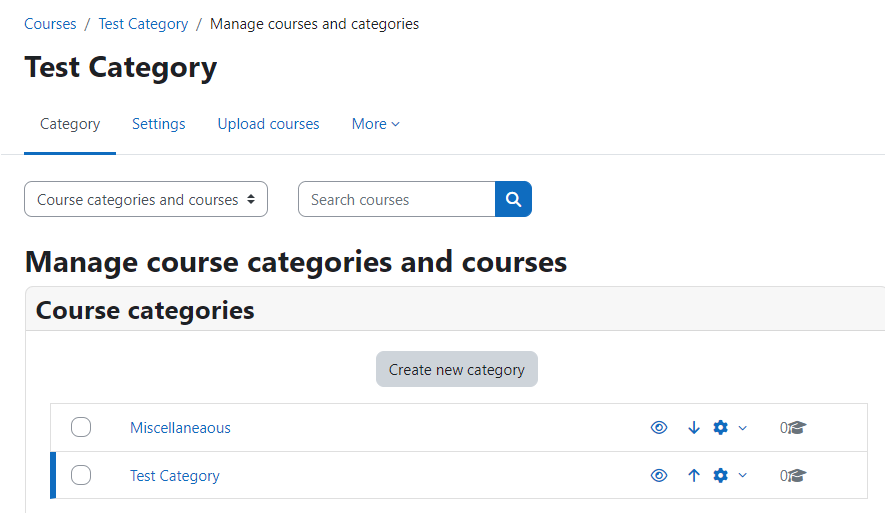
Task: Click course count cap icon for Miscellaneaous
Action: click(x=797, y=428)
